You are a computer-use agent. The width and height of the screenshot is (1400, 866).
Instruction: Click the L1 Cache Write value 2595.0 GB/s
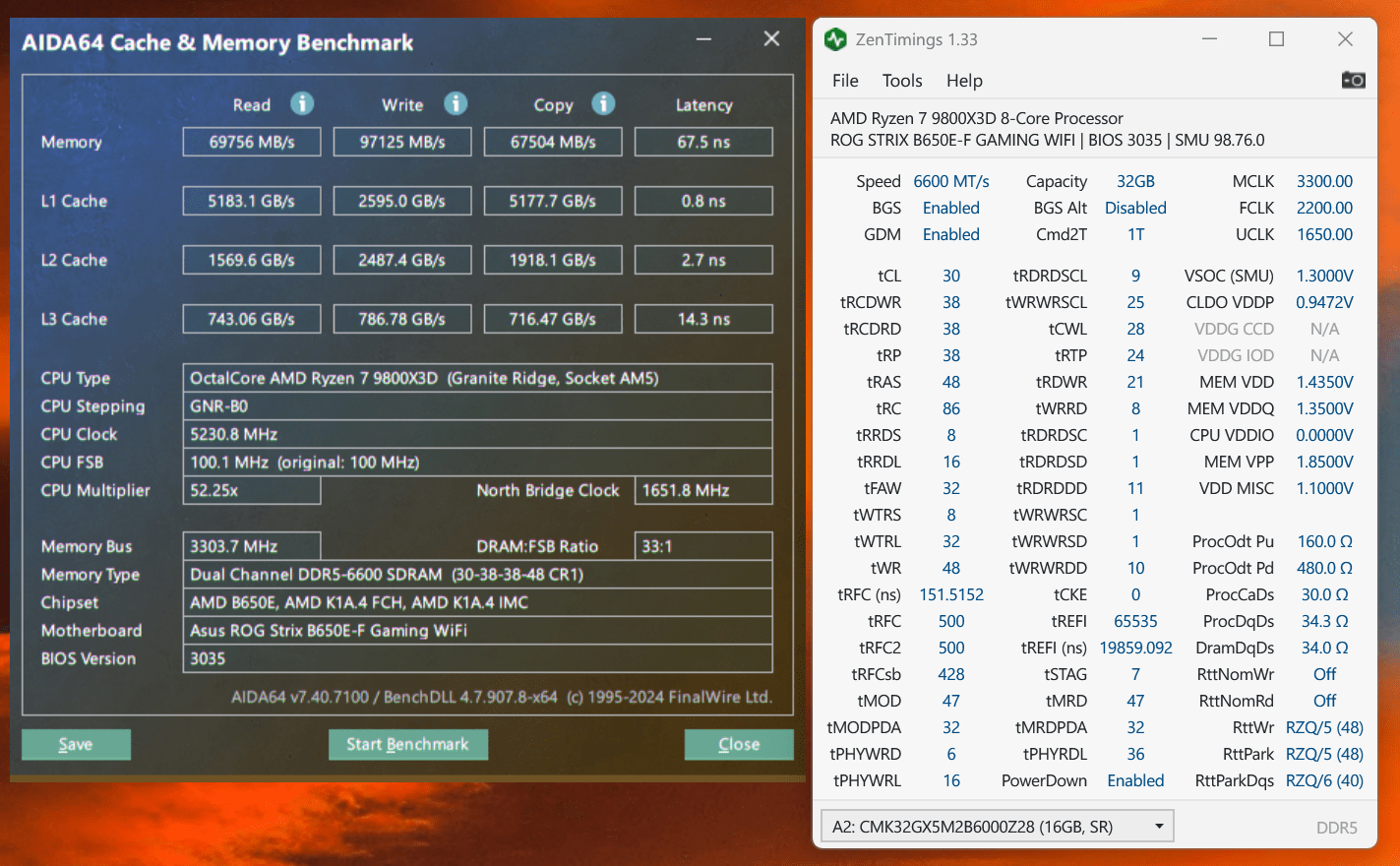402,201
